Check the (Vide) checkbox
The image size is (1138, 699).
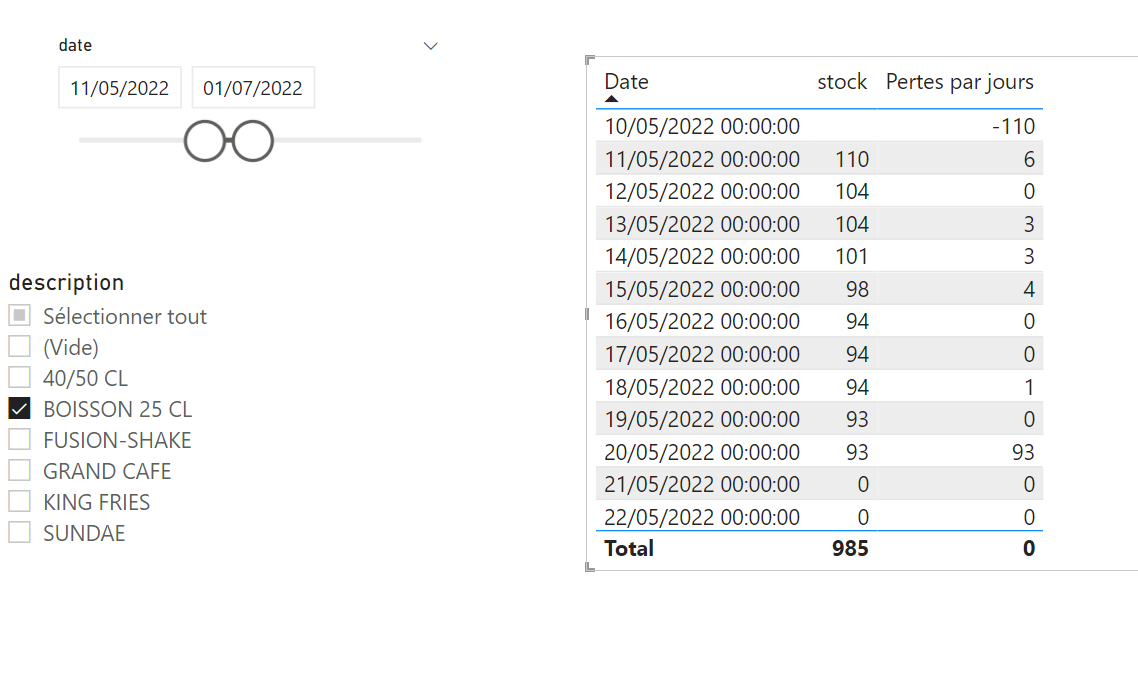point(20,346)
